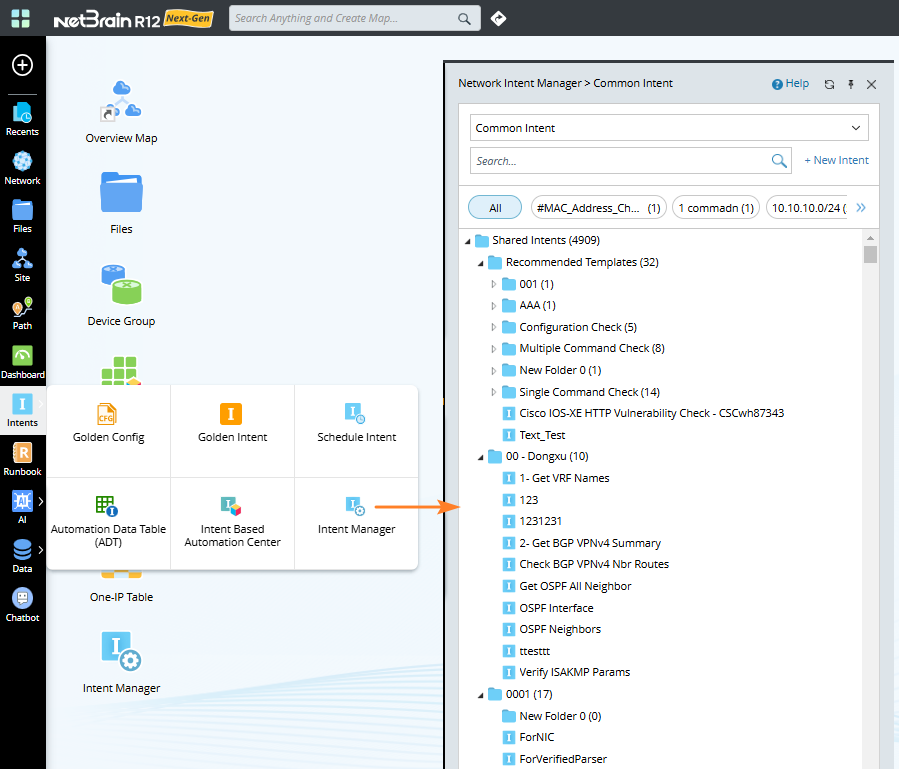The height and width of the screenshot is (769, 899).
Task: Select the 1- Get VRF Names intent
Action: click(x=556, y=478)
